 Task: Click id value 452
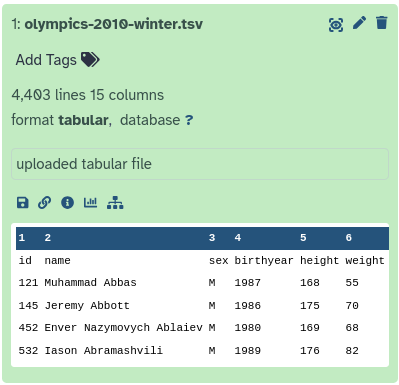tap(28, 328)
